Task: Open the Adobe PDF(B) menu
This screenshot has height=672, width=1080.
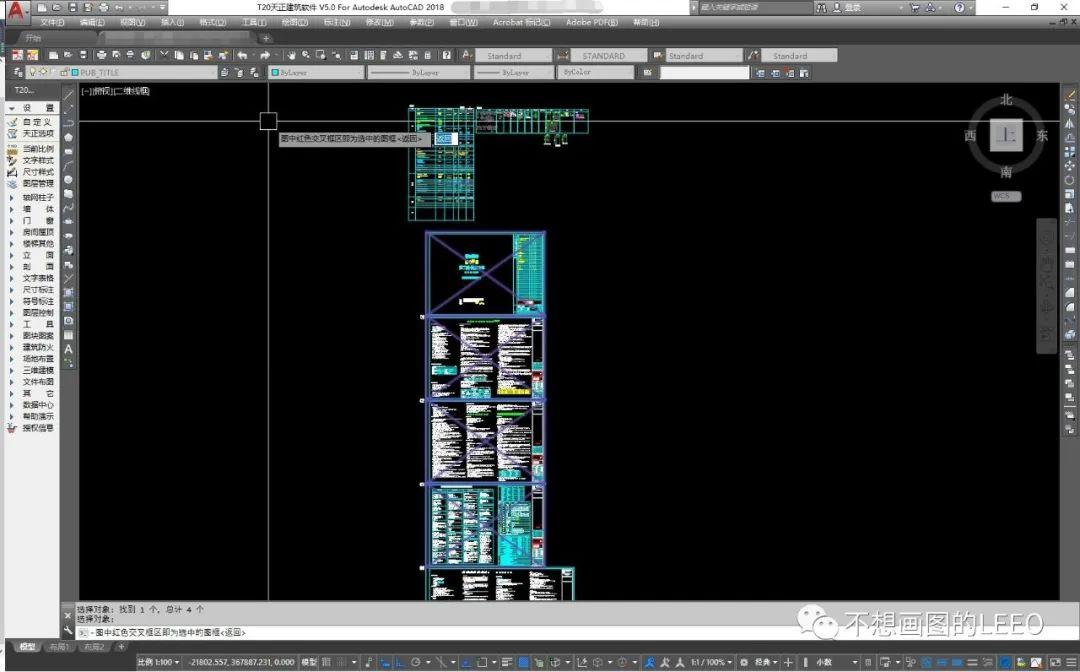Action: (592, 23)
